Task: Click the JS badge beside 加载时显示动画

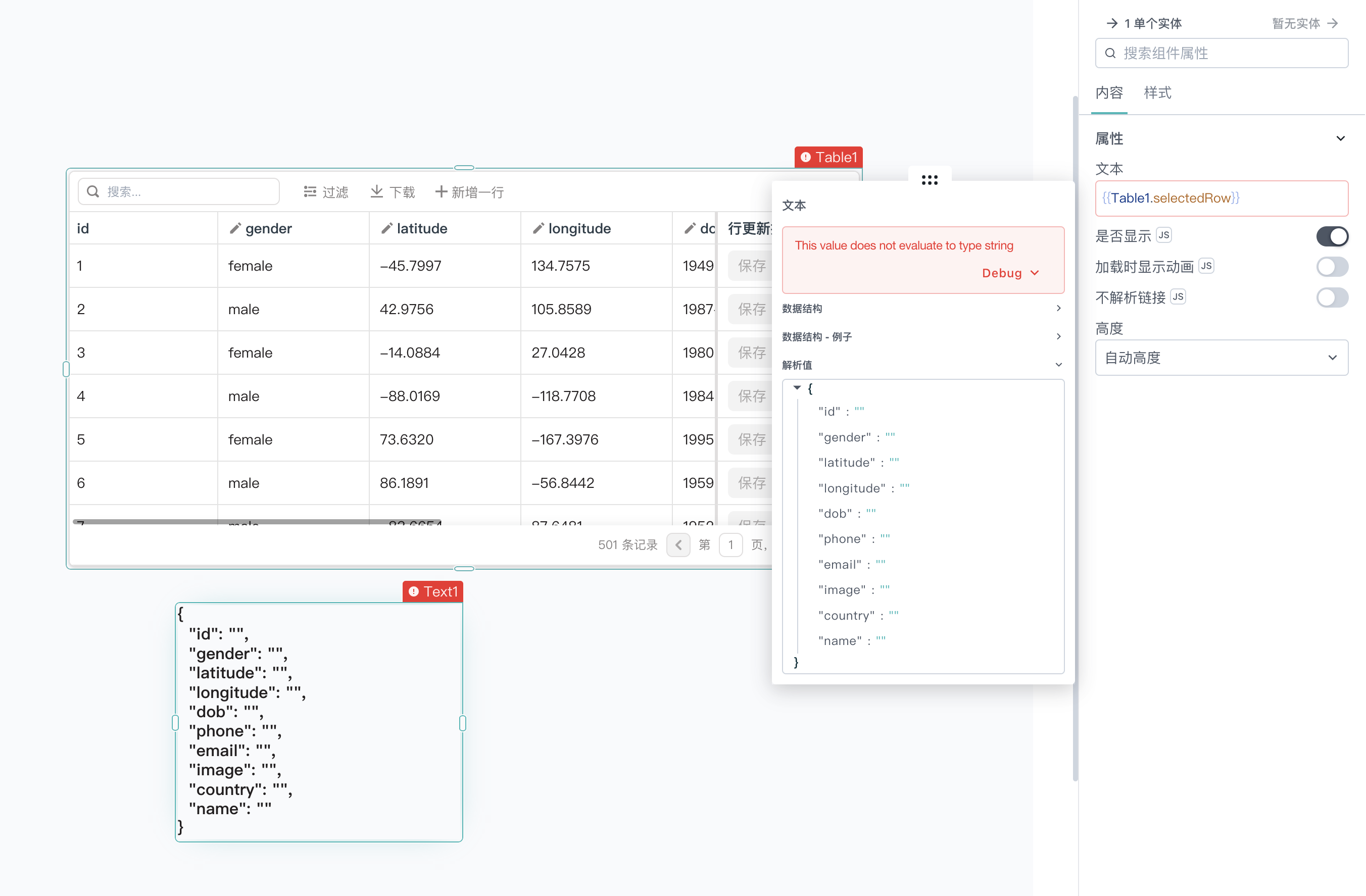Action: tap(1206, 266)
